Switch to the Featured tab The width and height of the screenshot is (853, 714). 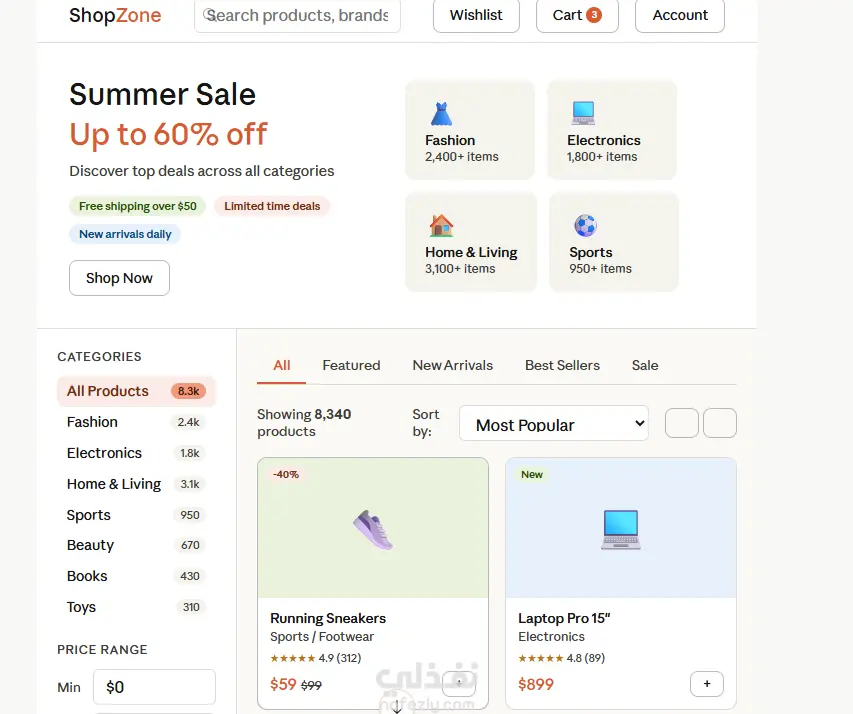[x=351, y=365]
